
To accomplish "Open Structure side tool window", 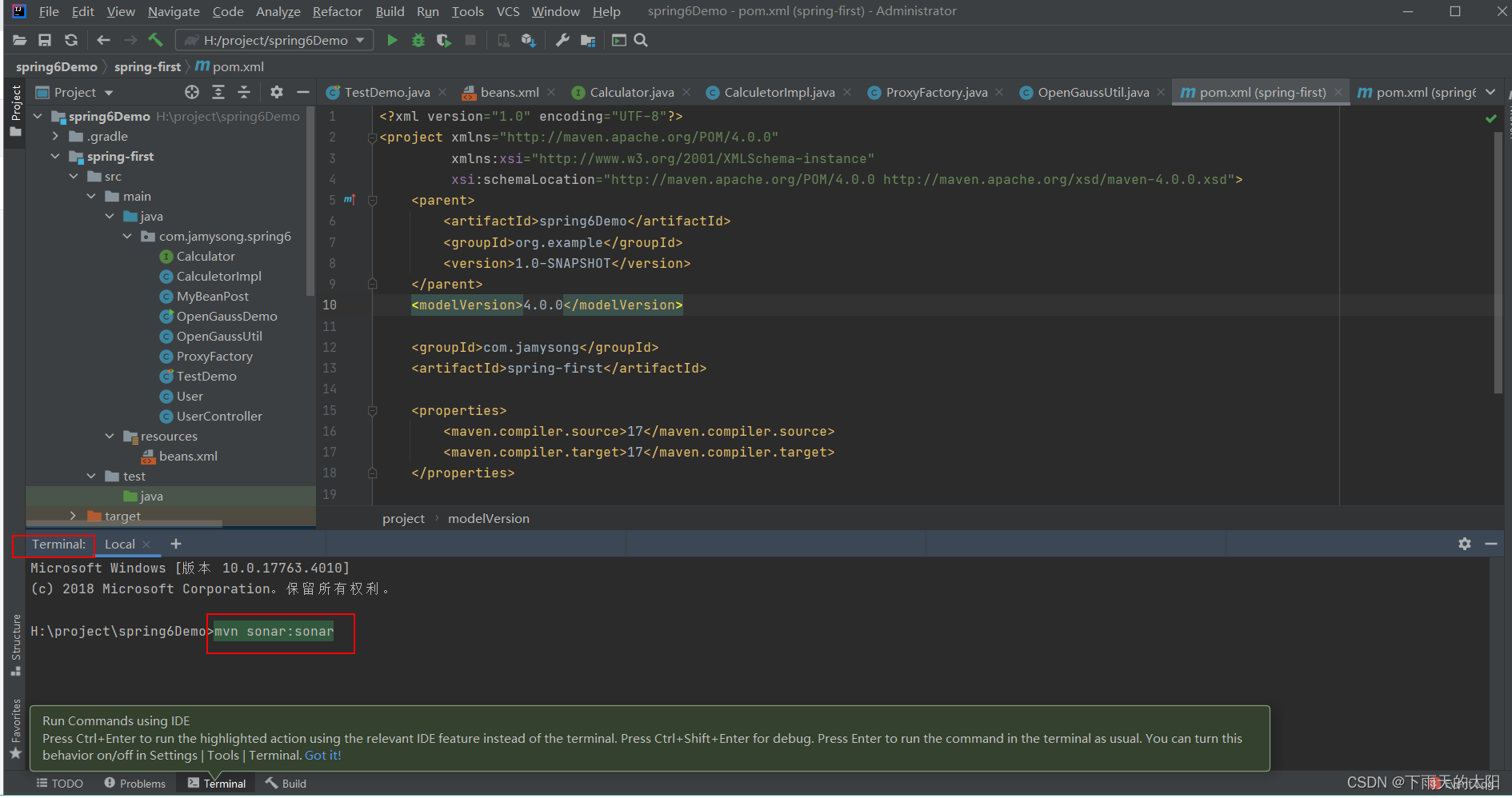I will (15, 644).
